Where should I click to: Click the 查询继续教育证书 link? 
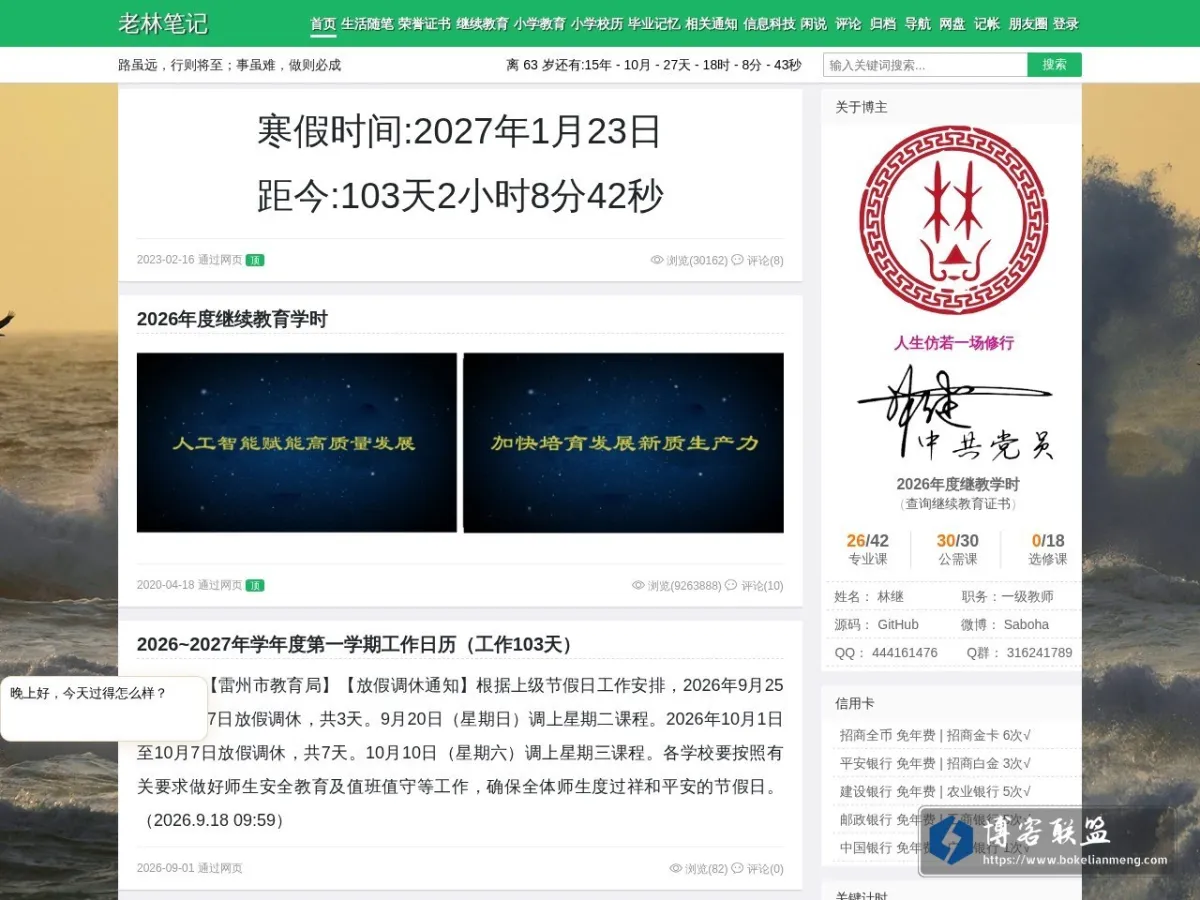958,504
